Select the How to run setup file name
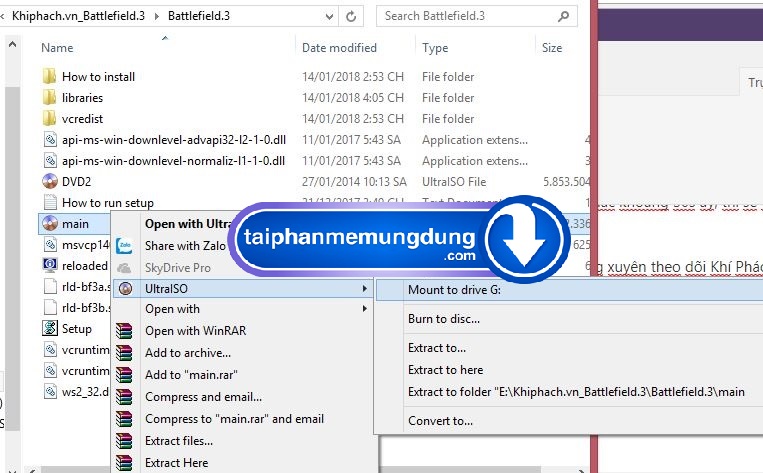The height and width of the screenshot is (473, 763). [x=108, y=202]
